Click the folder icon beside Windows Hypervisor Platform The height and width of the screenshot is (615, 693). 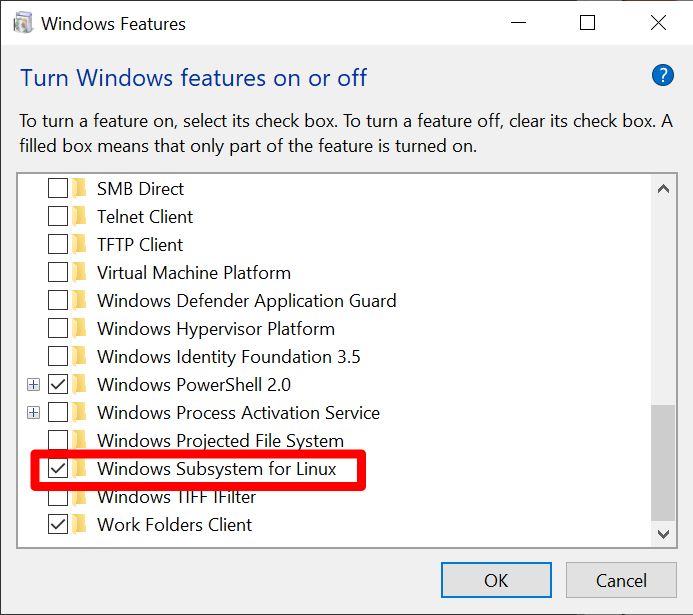[80, 329]
